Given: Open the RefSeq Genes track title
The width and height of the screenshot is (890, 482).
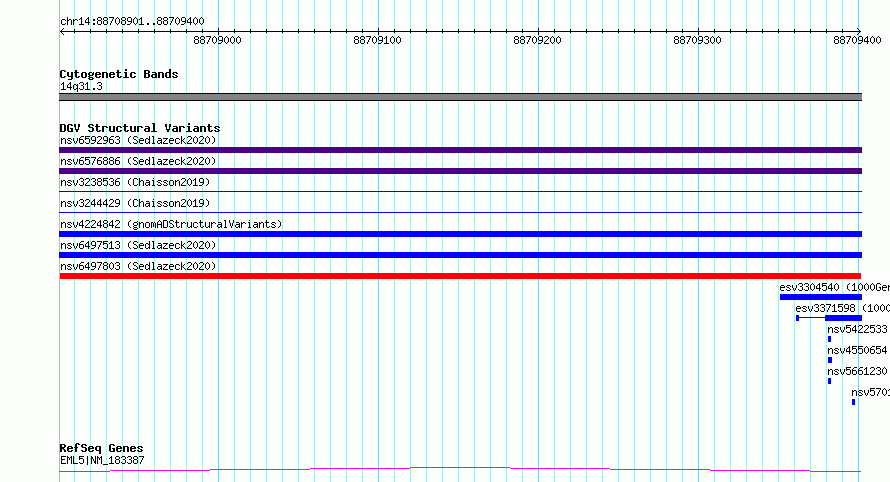Looking at the screenshot, I should (x=102, y=448).
